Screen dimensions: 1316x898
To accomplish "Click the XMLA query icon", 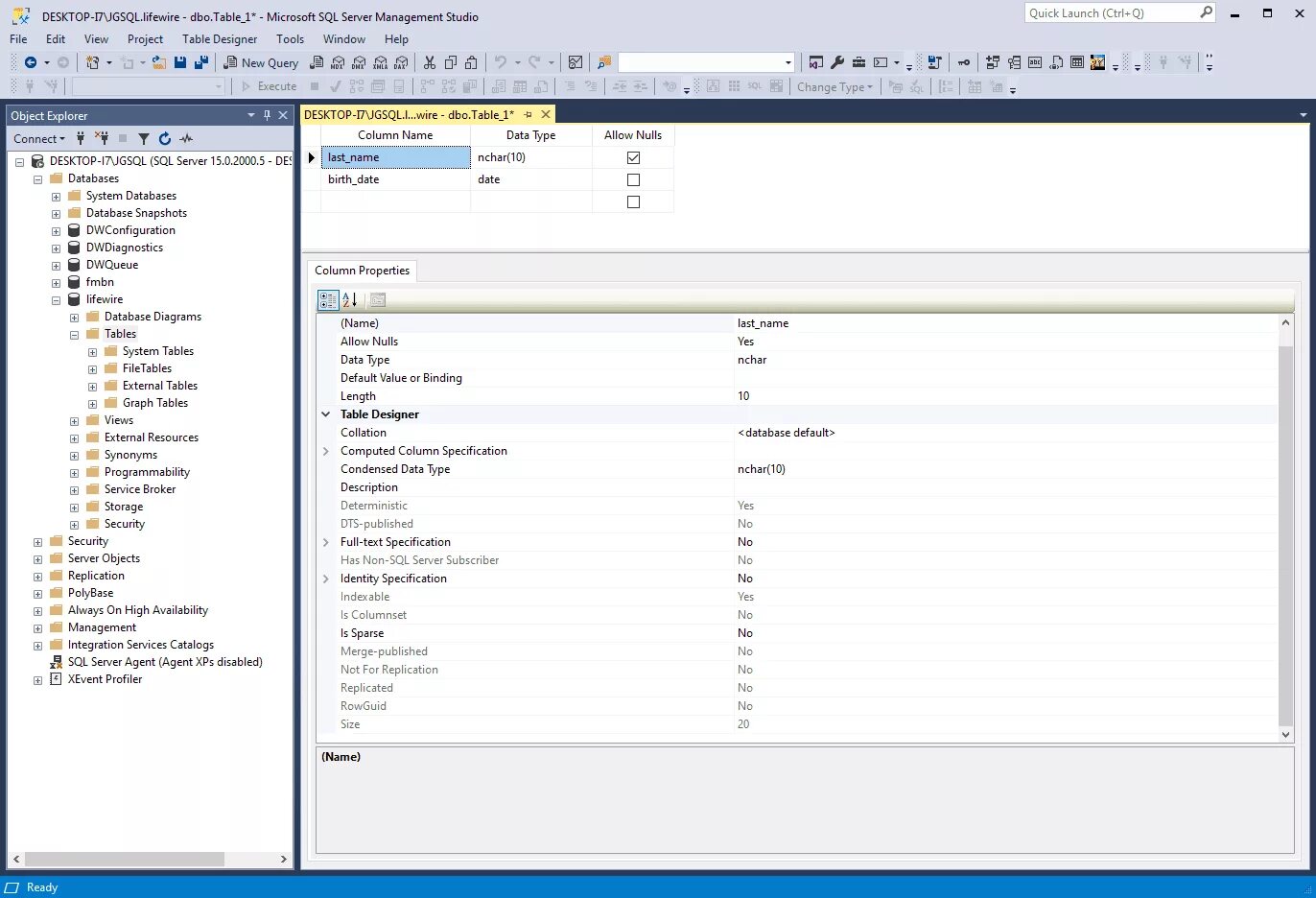I will (380, 62).
